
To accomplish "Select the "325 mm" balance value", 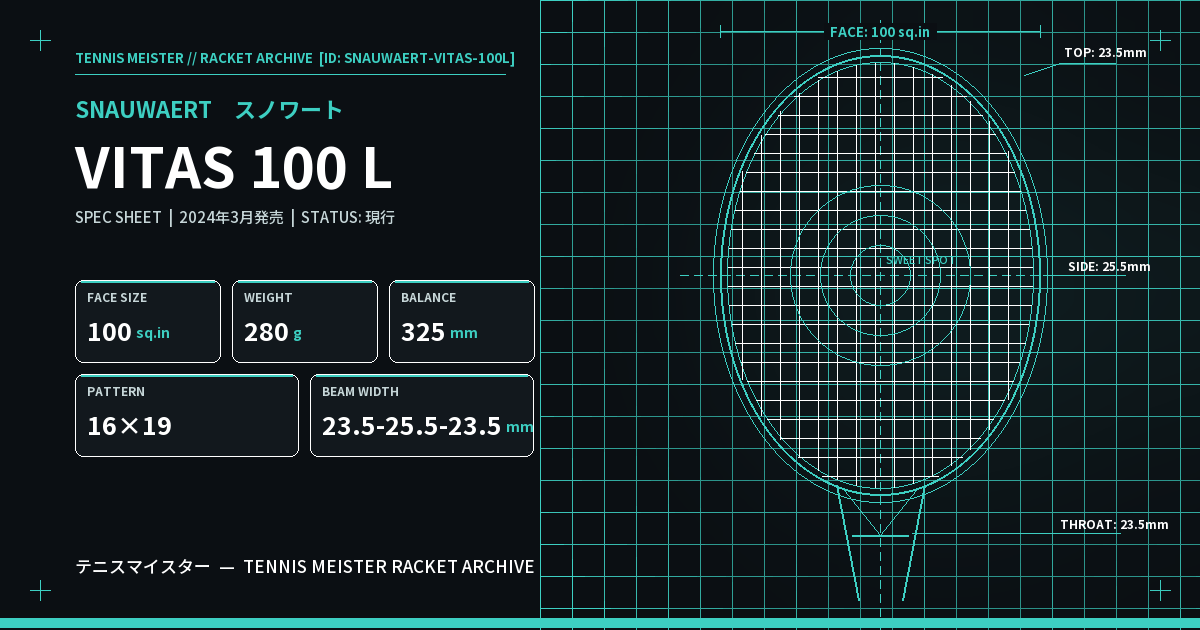I will [439, 332].
